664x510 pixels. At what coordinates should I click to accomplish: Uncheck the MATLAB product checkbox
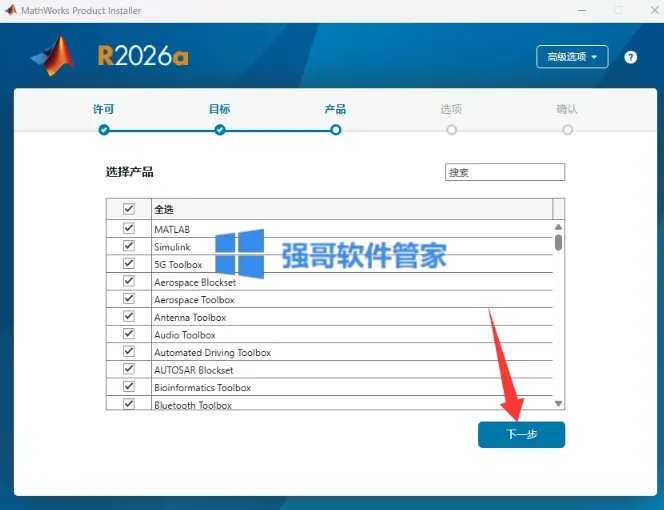tap(129, 228)
